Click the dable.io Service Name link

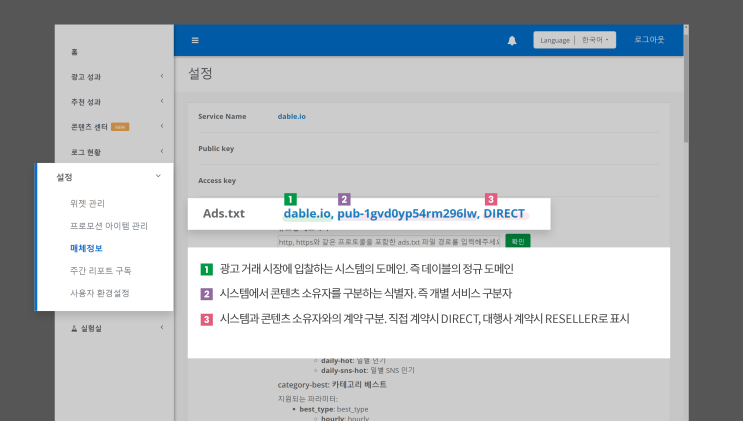pyautogui.click(x=291, y=117)
